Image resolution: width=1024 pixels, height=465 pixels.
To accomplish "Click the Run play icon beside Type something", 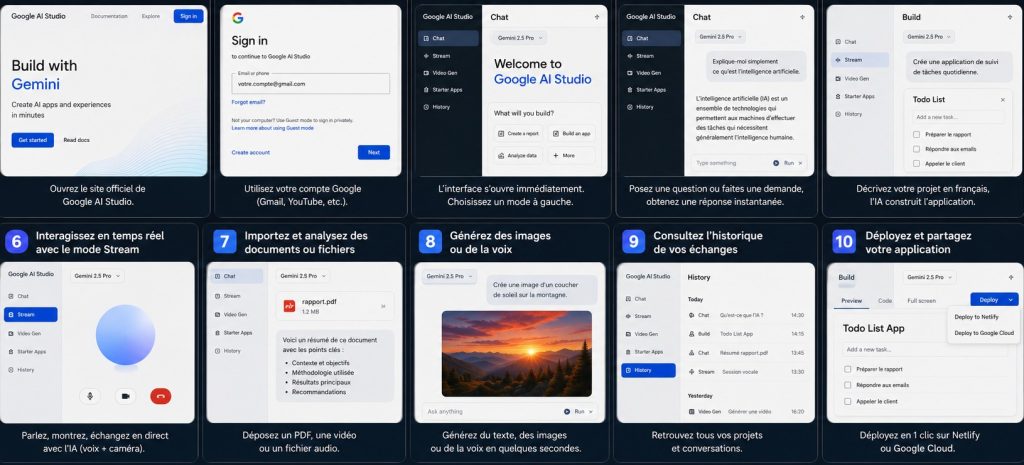I will coord(776,163).
